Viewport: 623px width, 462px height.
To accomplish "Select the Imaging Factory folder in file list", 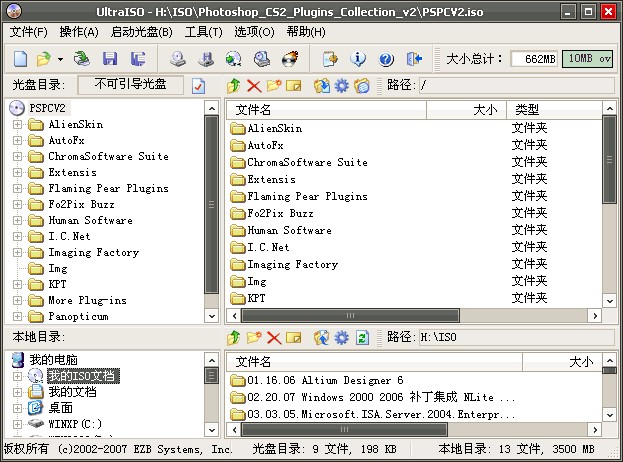I will pos(292,264).
